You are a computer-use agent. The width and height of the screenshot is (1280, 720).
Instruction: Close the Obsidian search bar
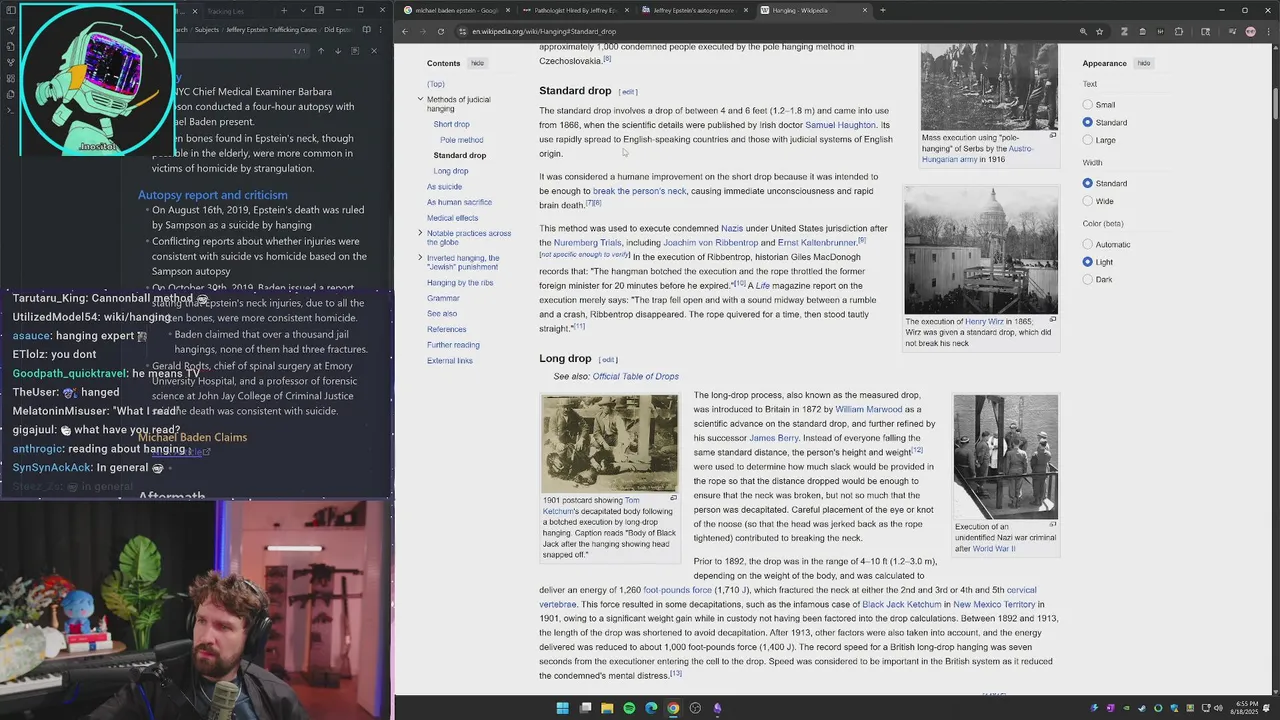coord(374,51)
